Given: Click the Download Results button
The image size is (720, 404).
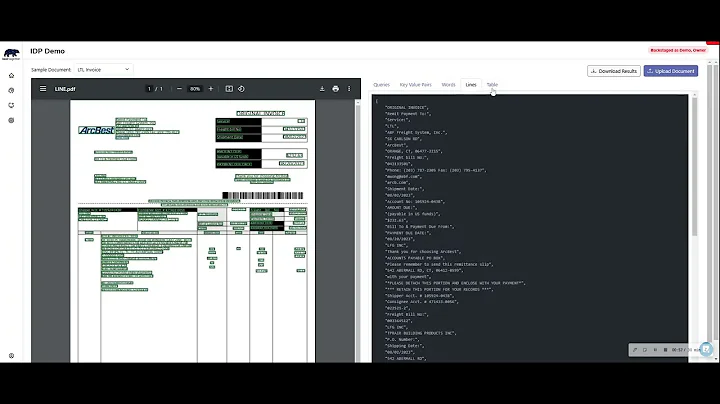Looking at the screenshot, I should coord(613,71).
